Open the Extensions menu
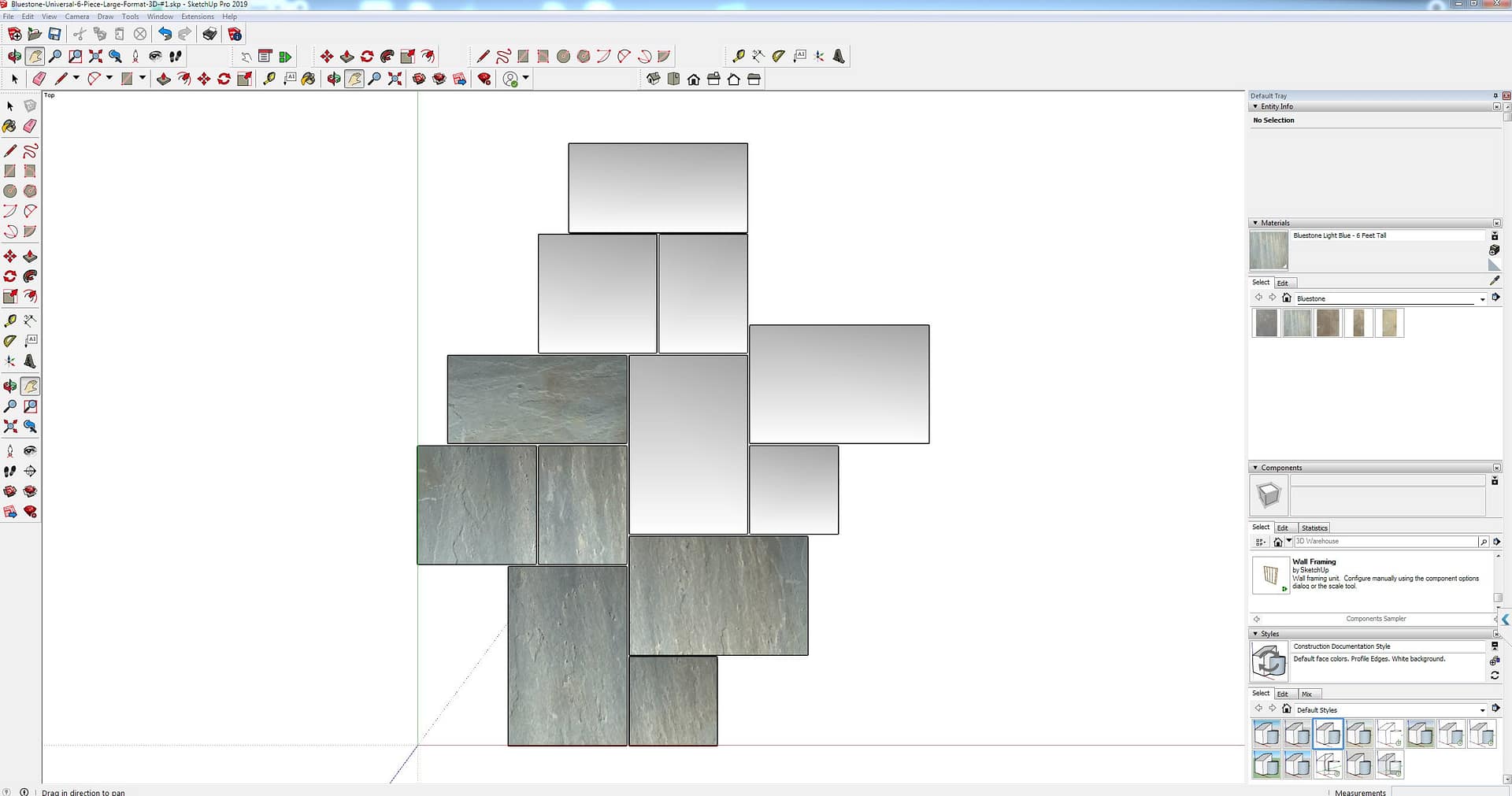 tap(197, 17)
